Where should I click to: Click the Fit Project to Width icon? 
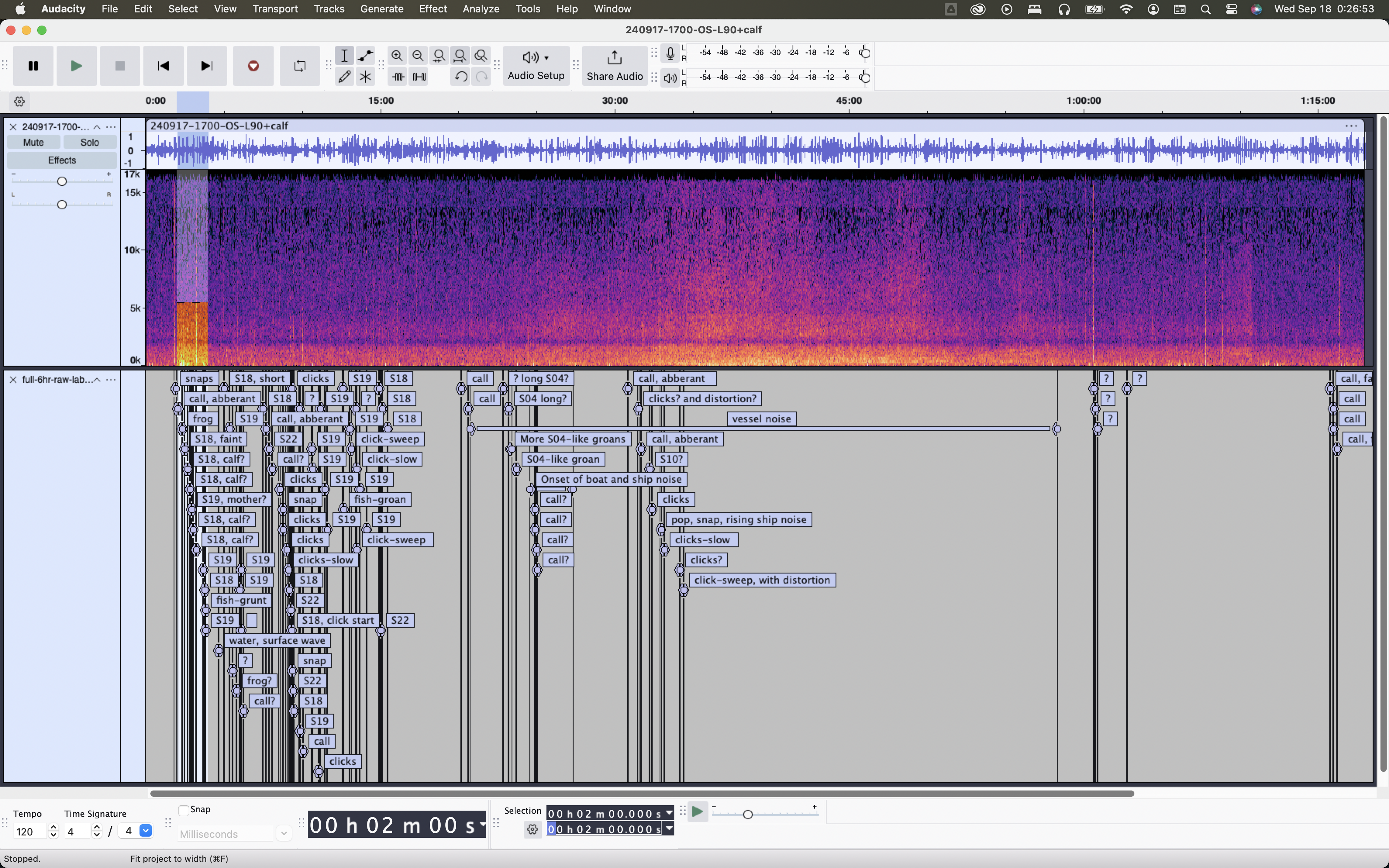click(x=460, y=56)
